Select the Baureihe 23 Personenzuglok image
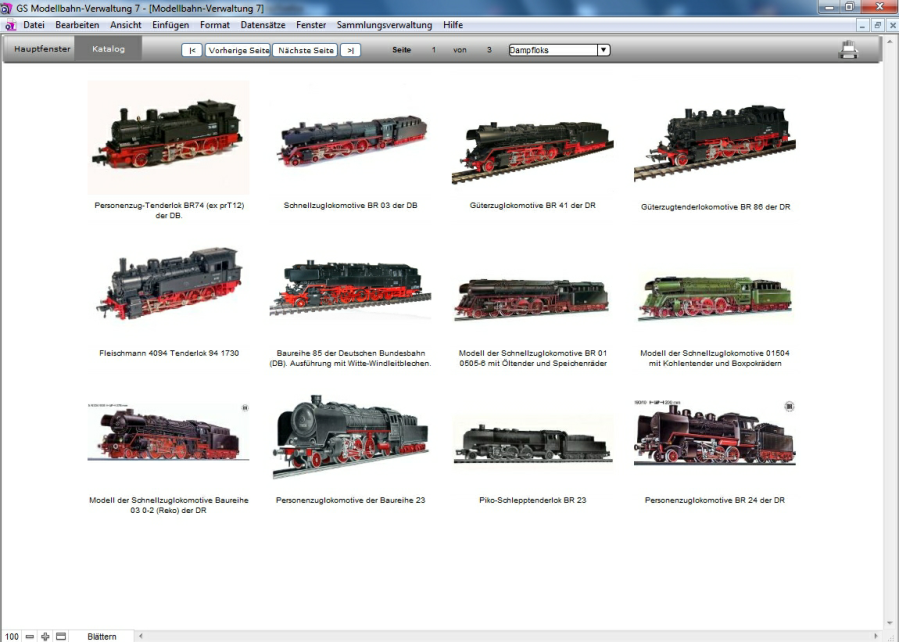This screenshot has height=642, width=900. tap(350, 436)
